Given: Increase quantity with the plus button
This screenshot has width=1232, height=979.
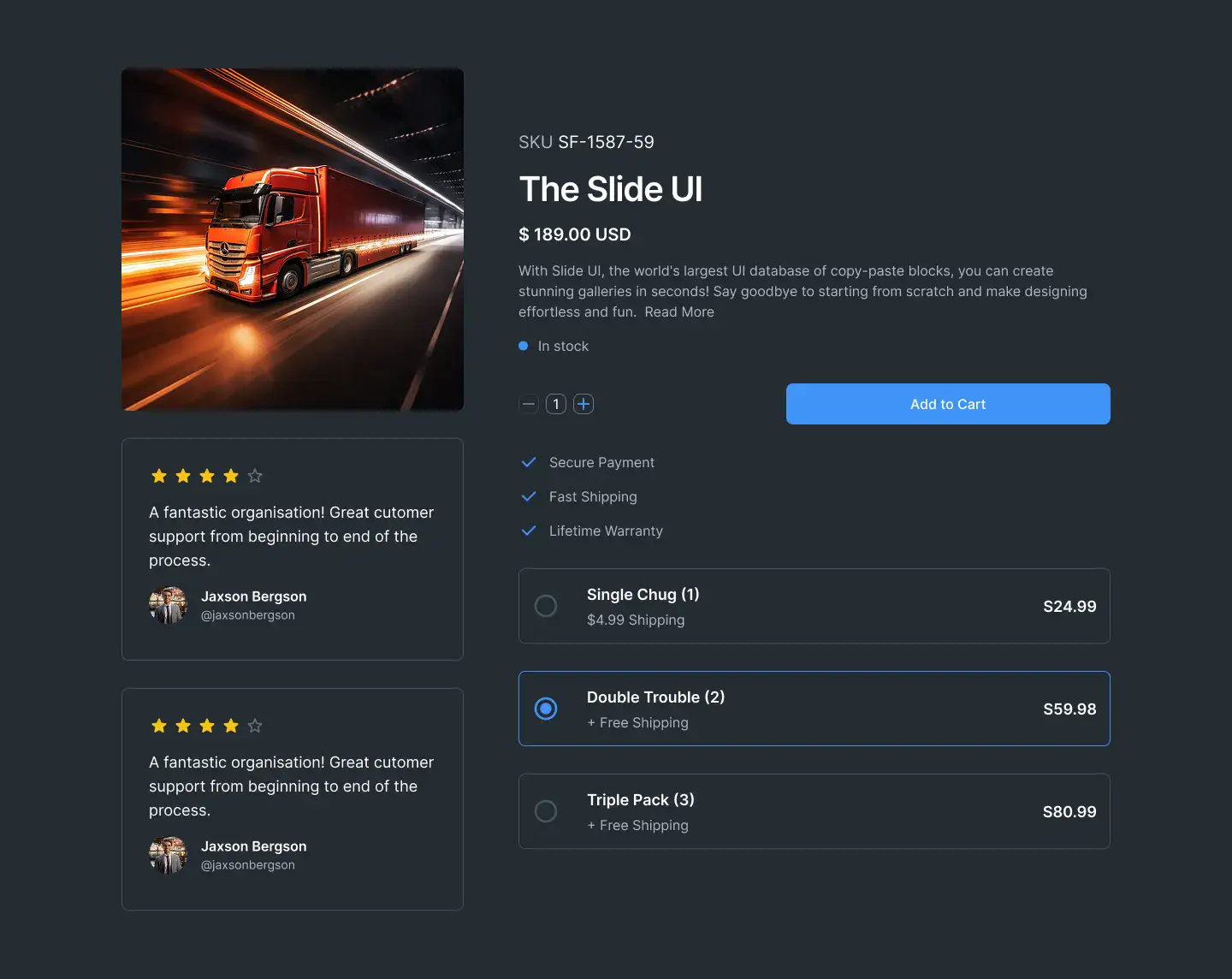Looking at the screenshot, I should pos(583,404).
